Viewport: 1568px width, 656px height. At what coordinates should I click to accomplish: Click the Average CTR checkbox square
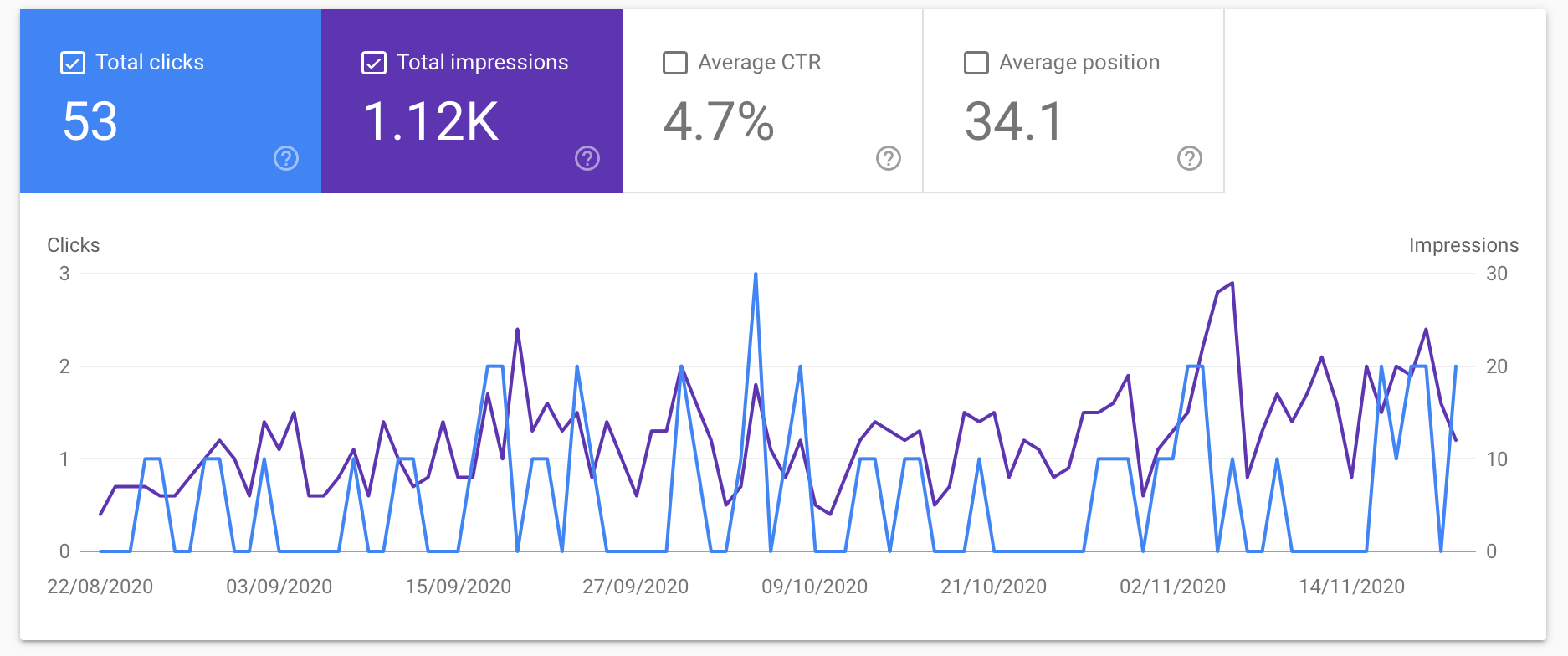click(674, 61)
